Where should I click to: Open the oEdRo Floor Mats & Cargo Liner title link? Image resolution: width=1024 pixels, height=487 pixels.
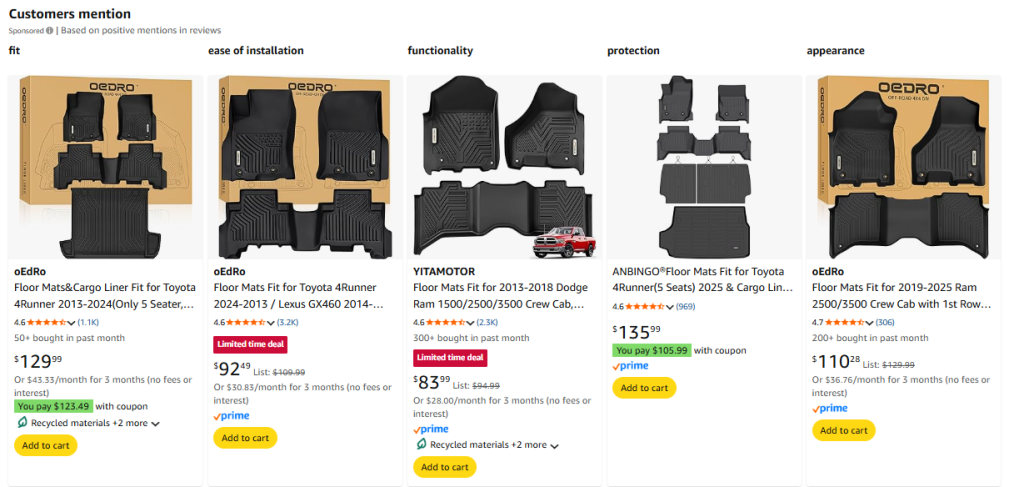coord(104,295)
